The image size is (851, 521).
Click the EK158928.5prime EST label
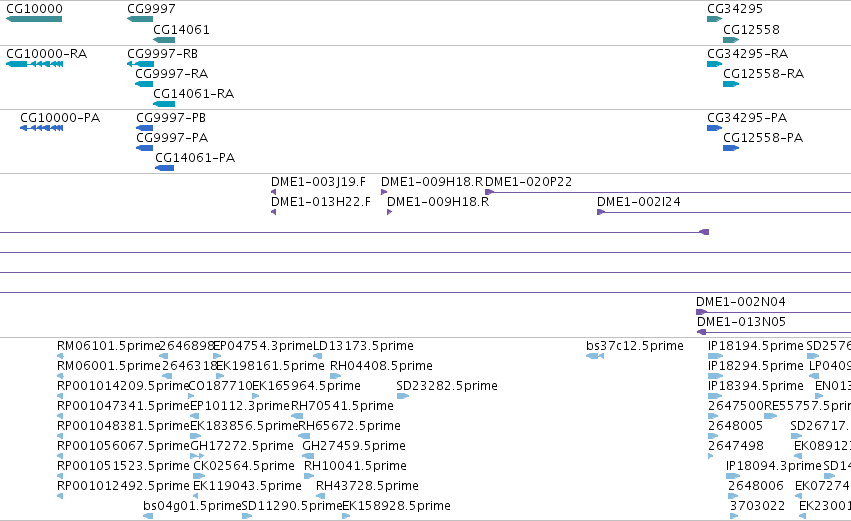point(397,506)
